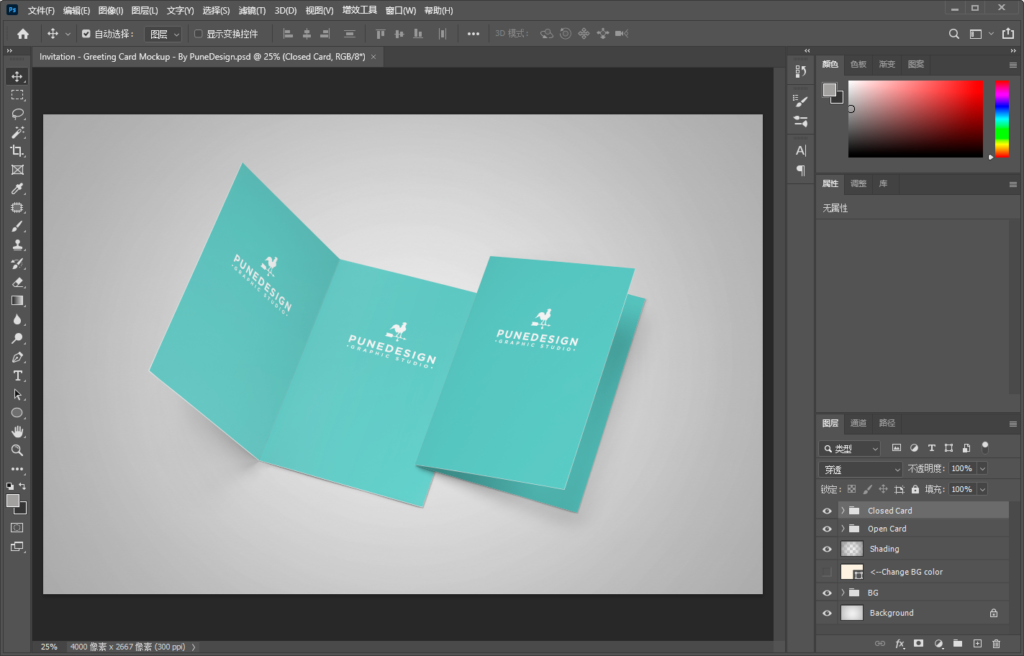Hide the Open Card group
This screenshot has height=656, width=1024.
pos(827,529)
